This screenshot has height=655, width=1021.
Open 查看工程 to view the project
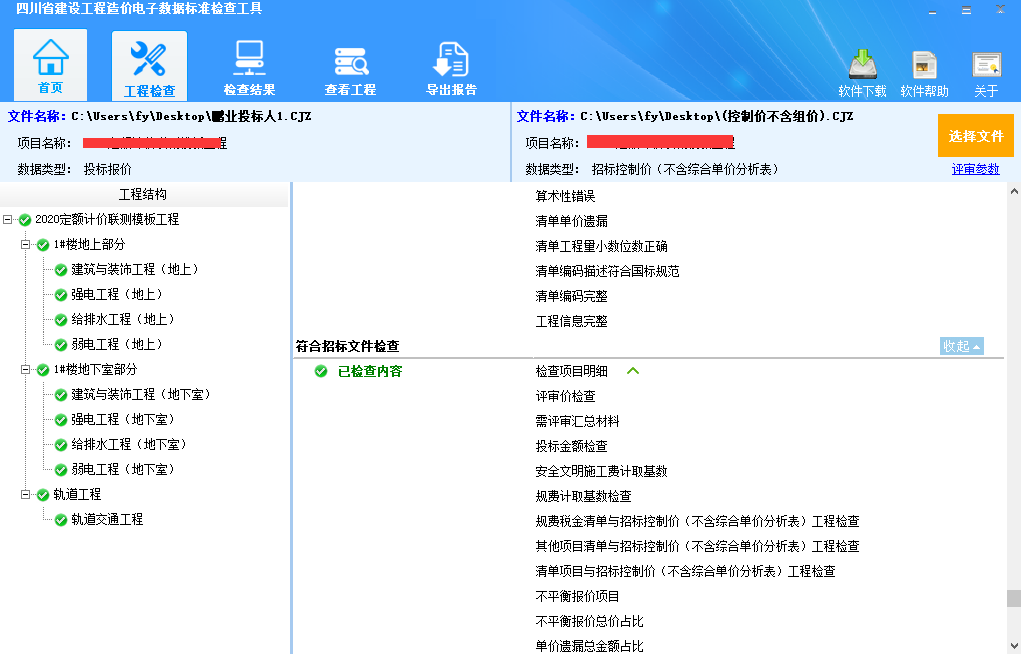point(349,64)
